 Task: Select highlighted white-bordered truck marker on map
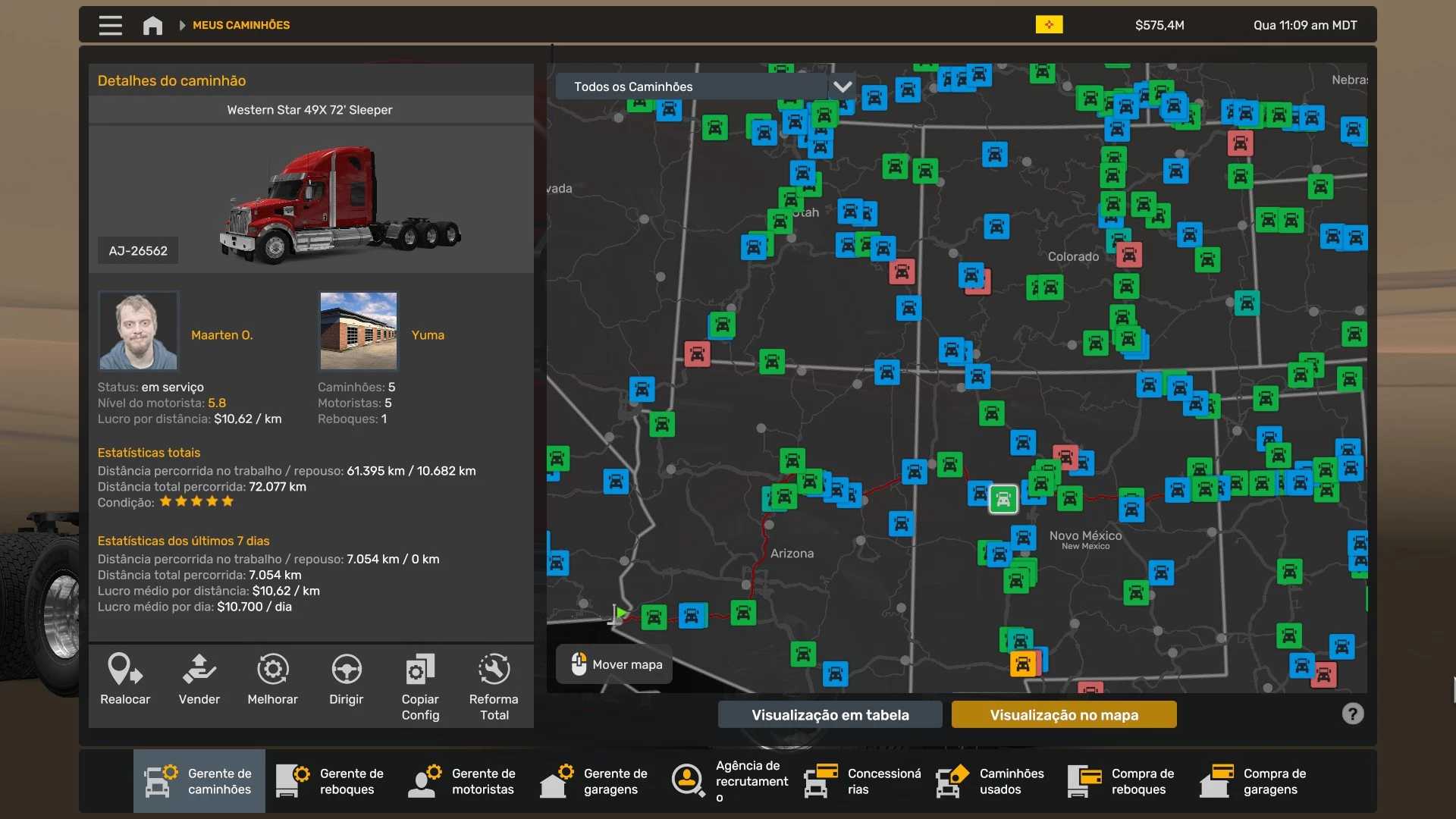coord(1003,500)
